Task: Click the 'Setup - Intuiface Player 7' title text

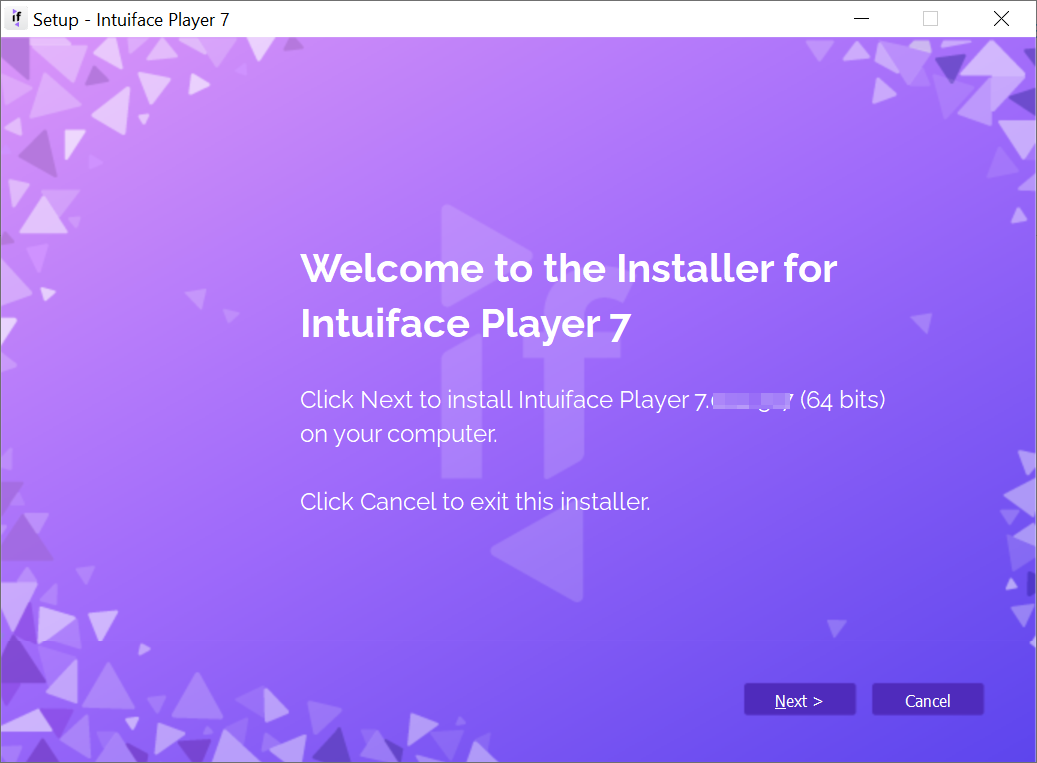Action: [131, 20]
